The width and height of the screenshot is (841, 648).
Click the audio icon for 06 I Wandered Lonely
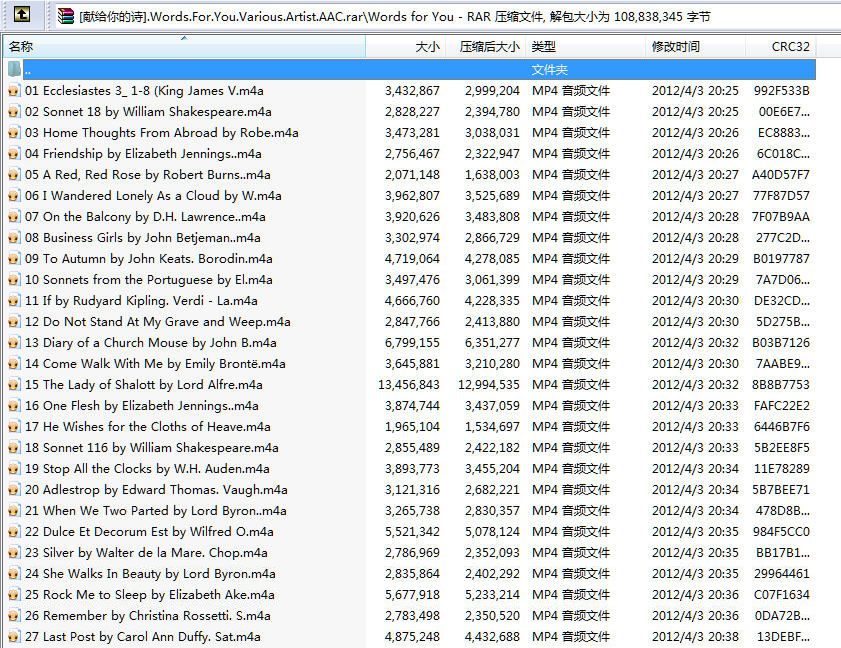tap(14, 196)
